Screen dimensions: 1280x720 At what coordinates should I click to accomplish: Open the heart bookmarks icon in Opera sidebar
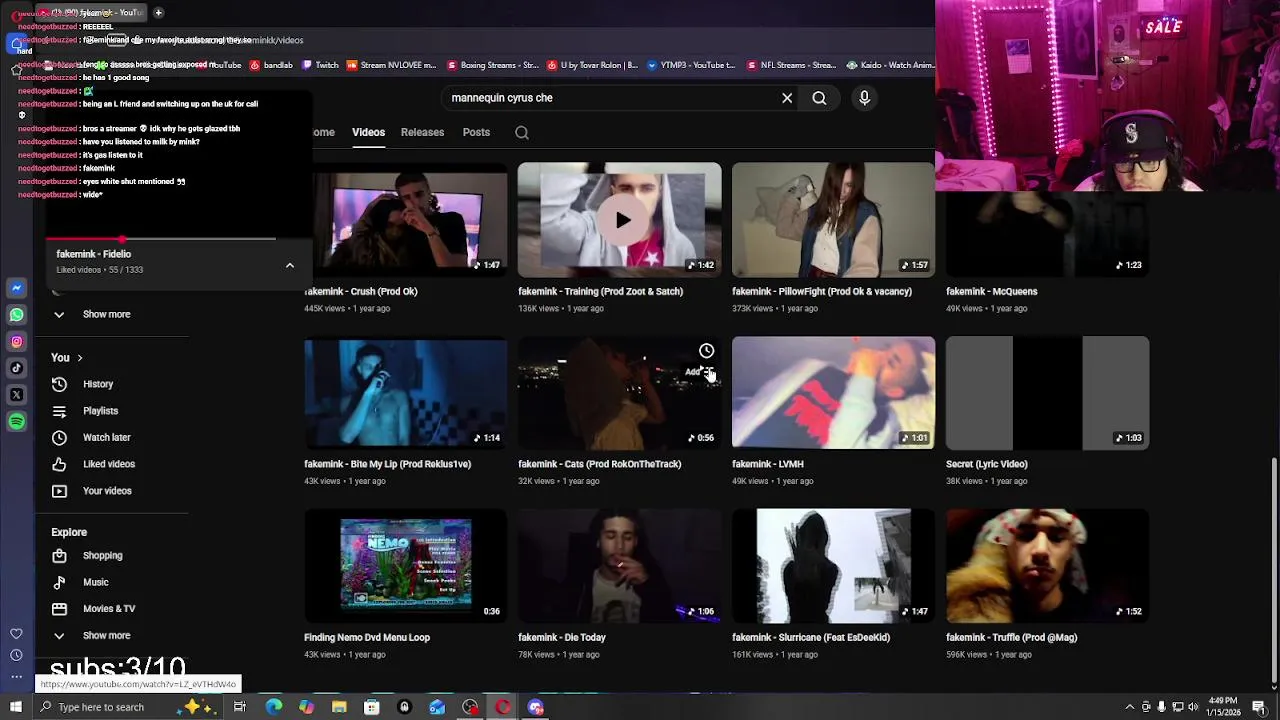tap(16, 634)
